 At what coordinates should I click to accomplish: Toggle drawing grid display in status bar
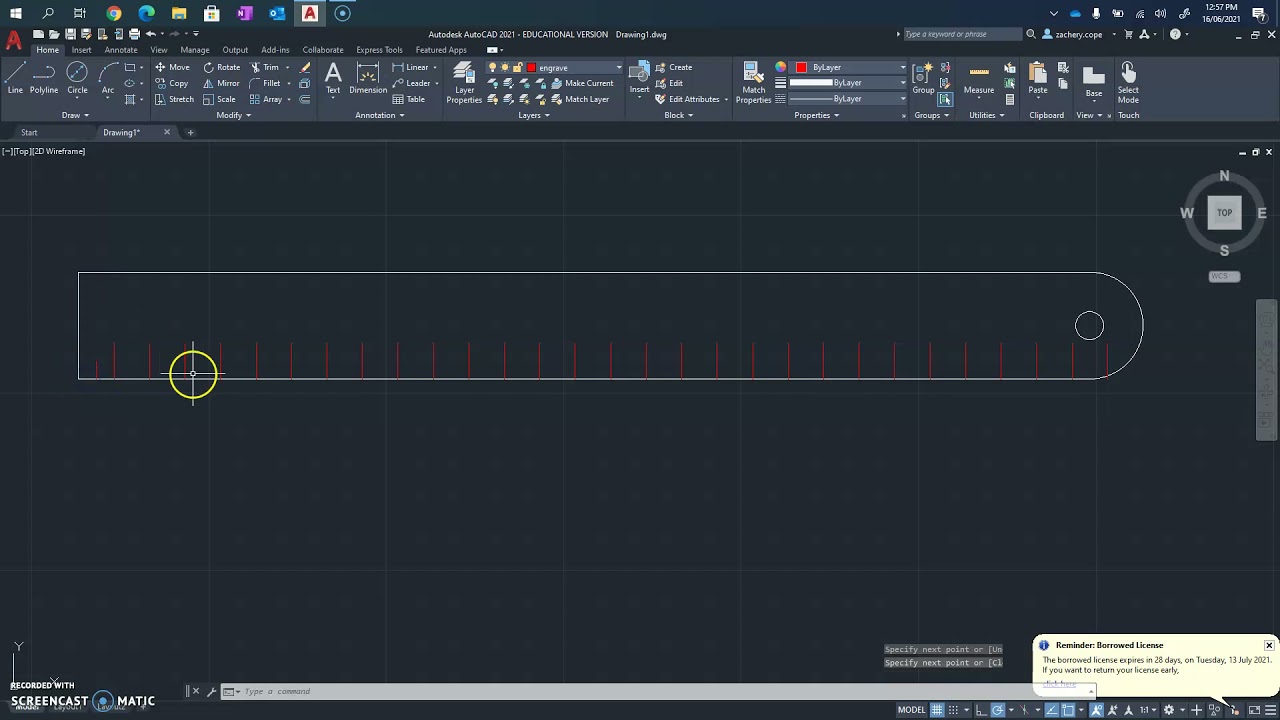937,710
